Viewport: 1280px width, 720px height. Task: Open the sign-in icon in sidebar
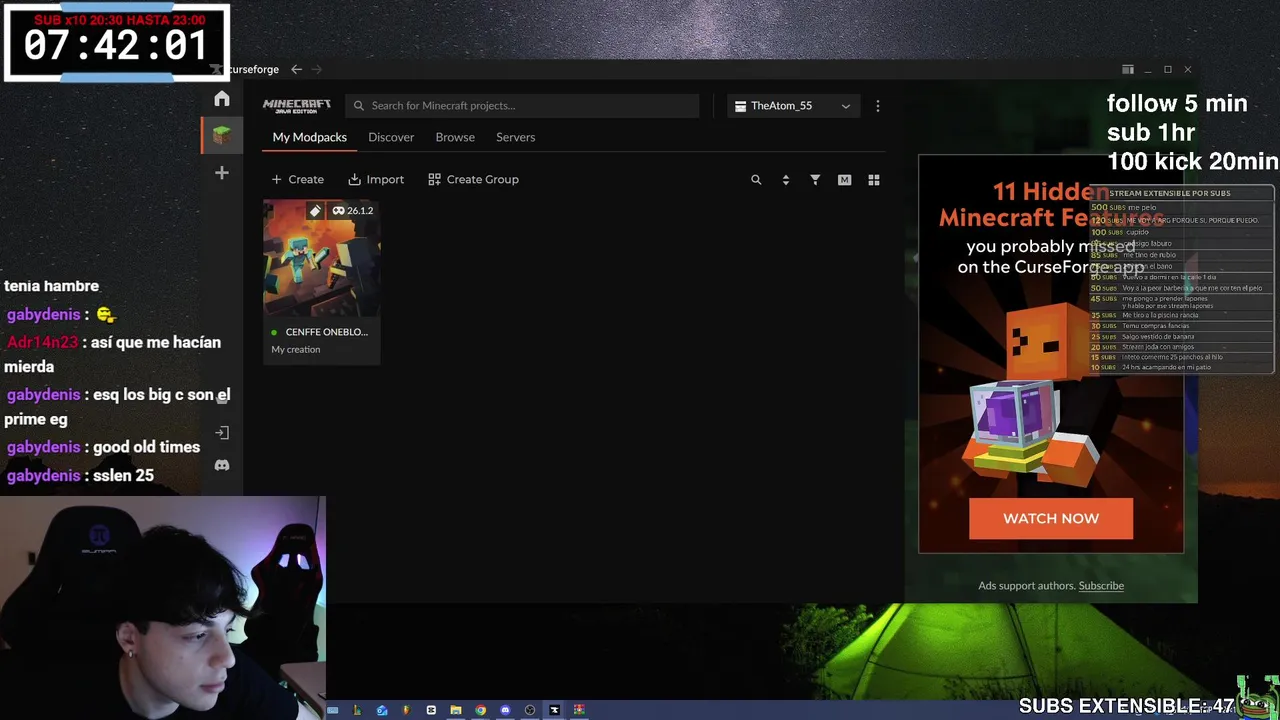(x=222, y=433)
